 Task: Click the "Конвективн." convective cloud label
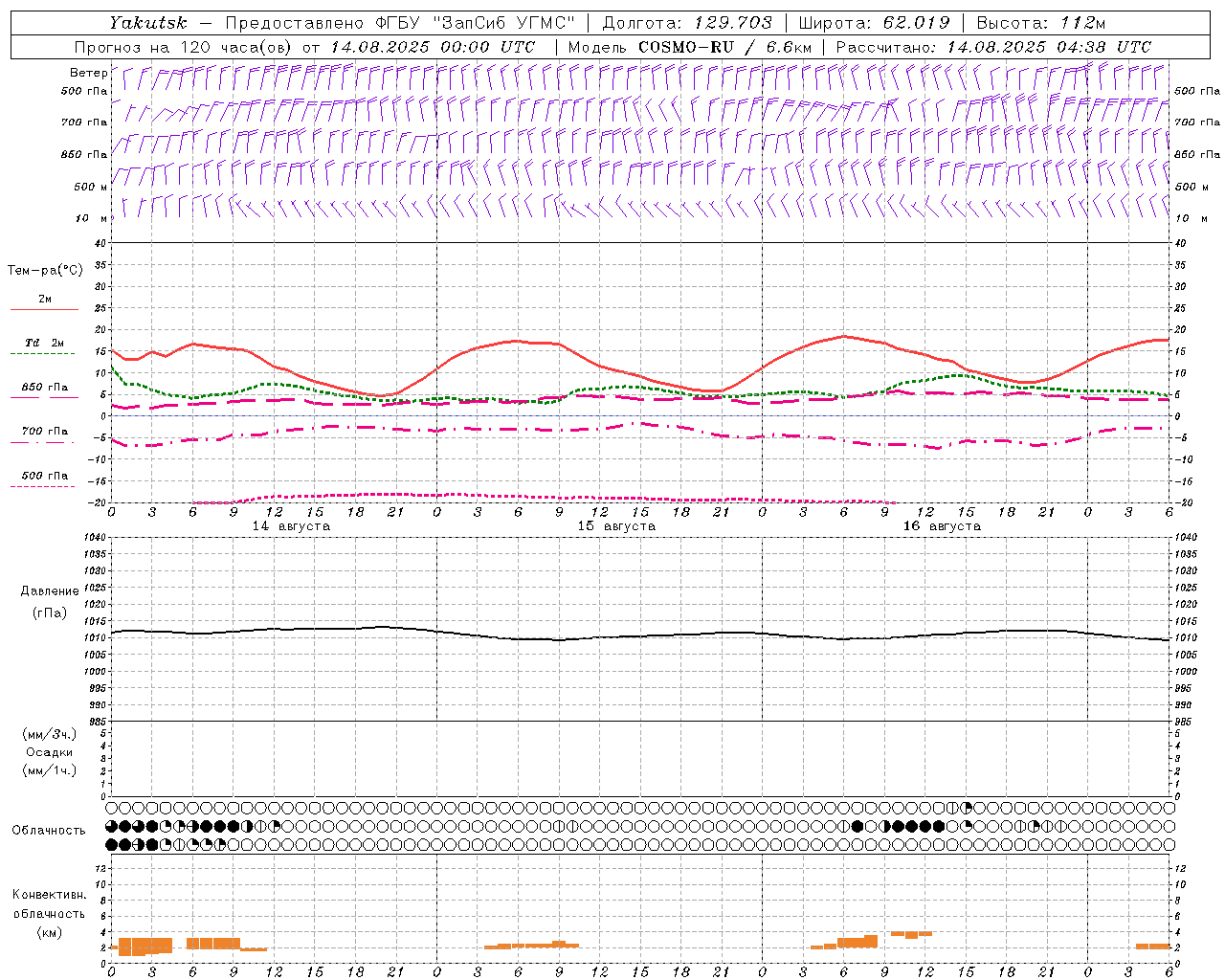[x=50, y=895]
